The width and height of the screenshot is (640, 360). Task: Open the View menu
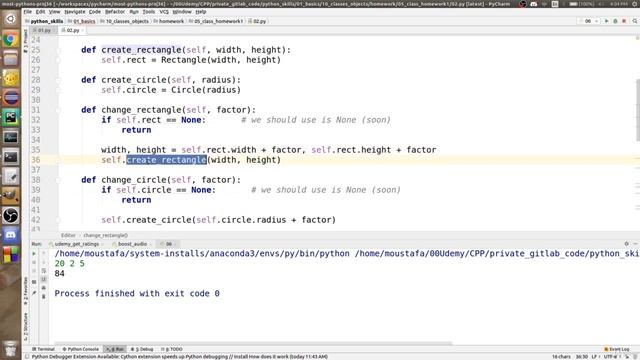coord(54,12)
